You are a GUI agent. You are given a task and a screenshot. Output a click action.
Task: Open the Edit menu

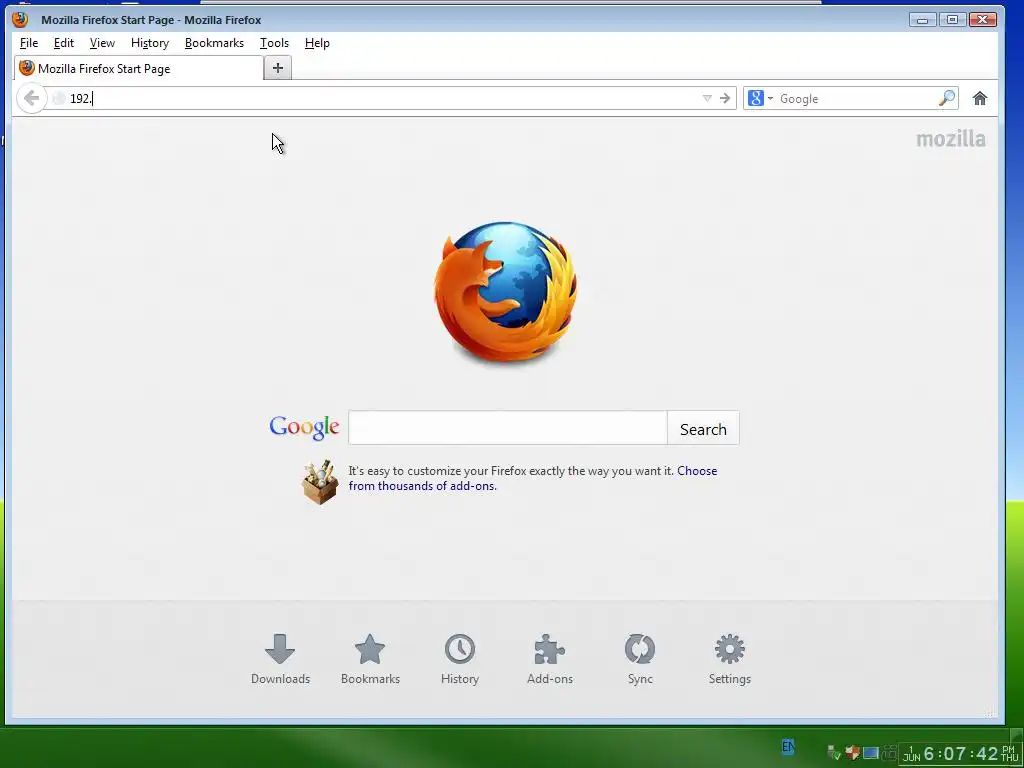(63, 43)
